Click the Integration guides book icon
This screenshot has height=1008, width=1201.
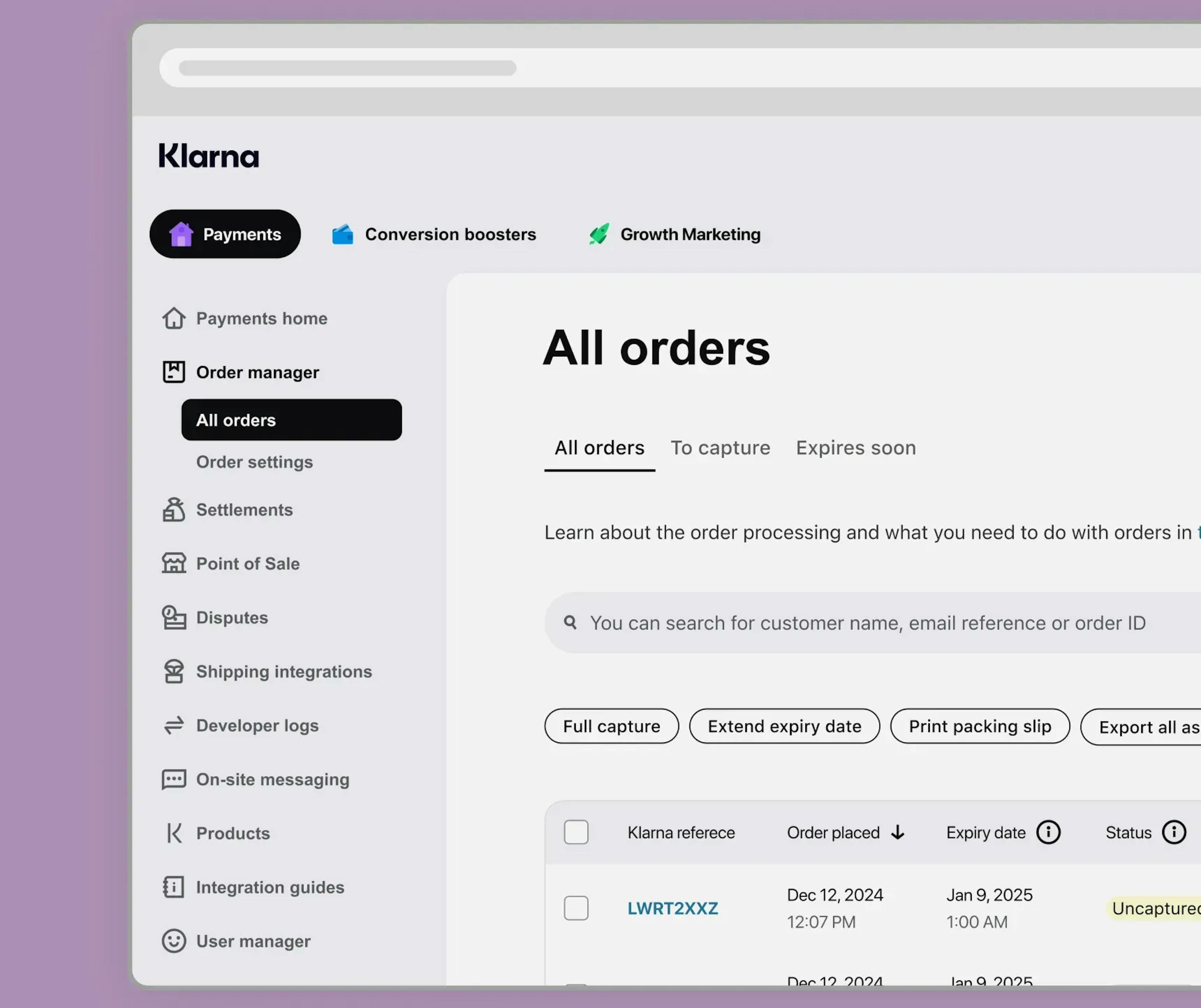coord(174,887)
